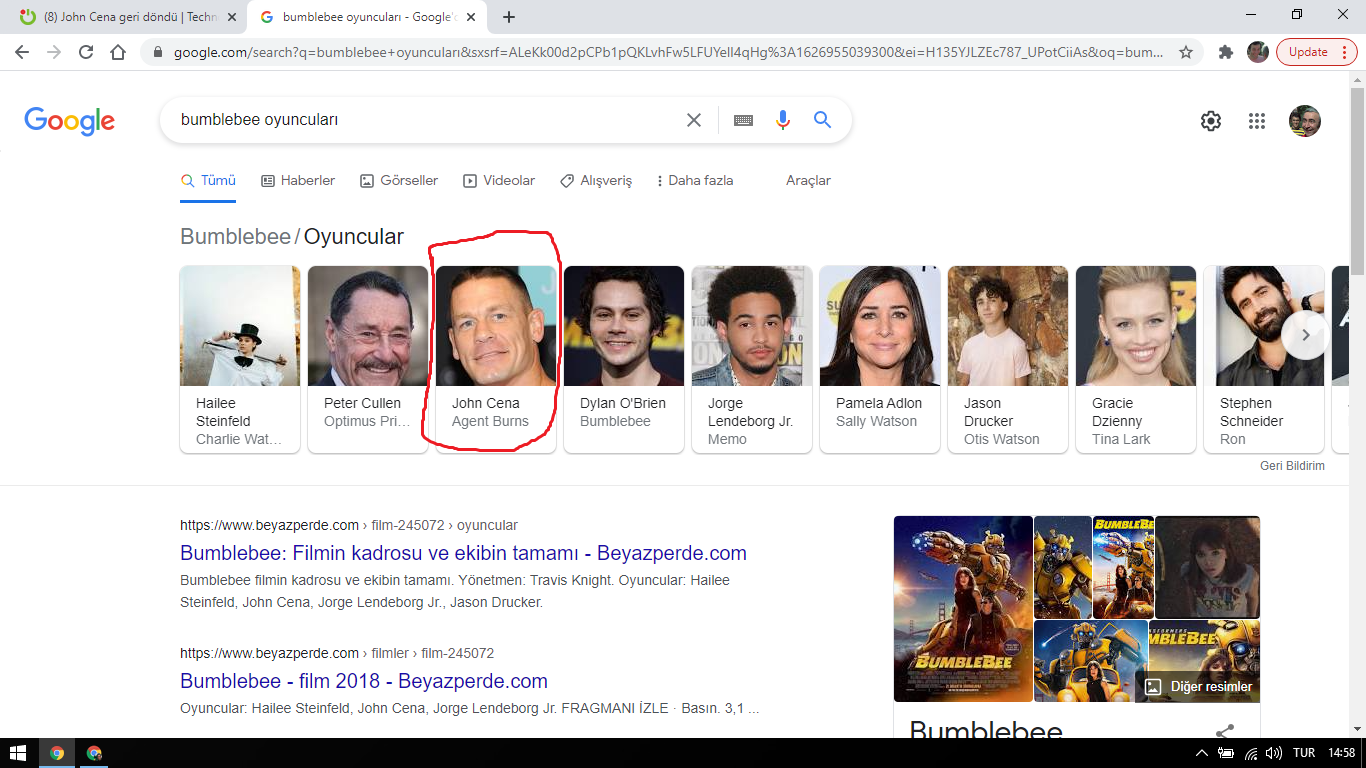Viewport: 1366px width, 768px height.
Task: Open Bumblebee: Filmin kadrosu ve ekibin tamamı result
Action: click(463, 553)
